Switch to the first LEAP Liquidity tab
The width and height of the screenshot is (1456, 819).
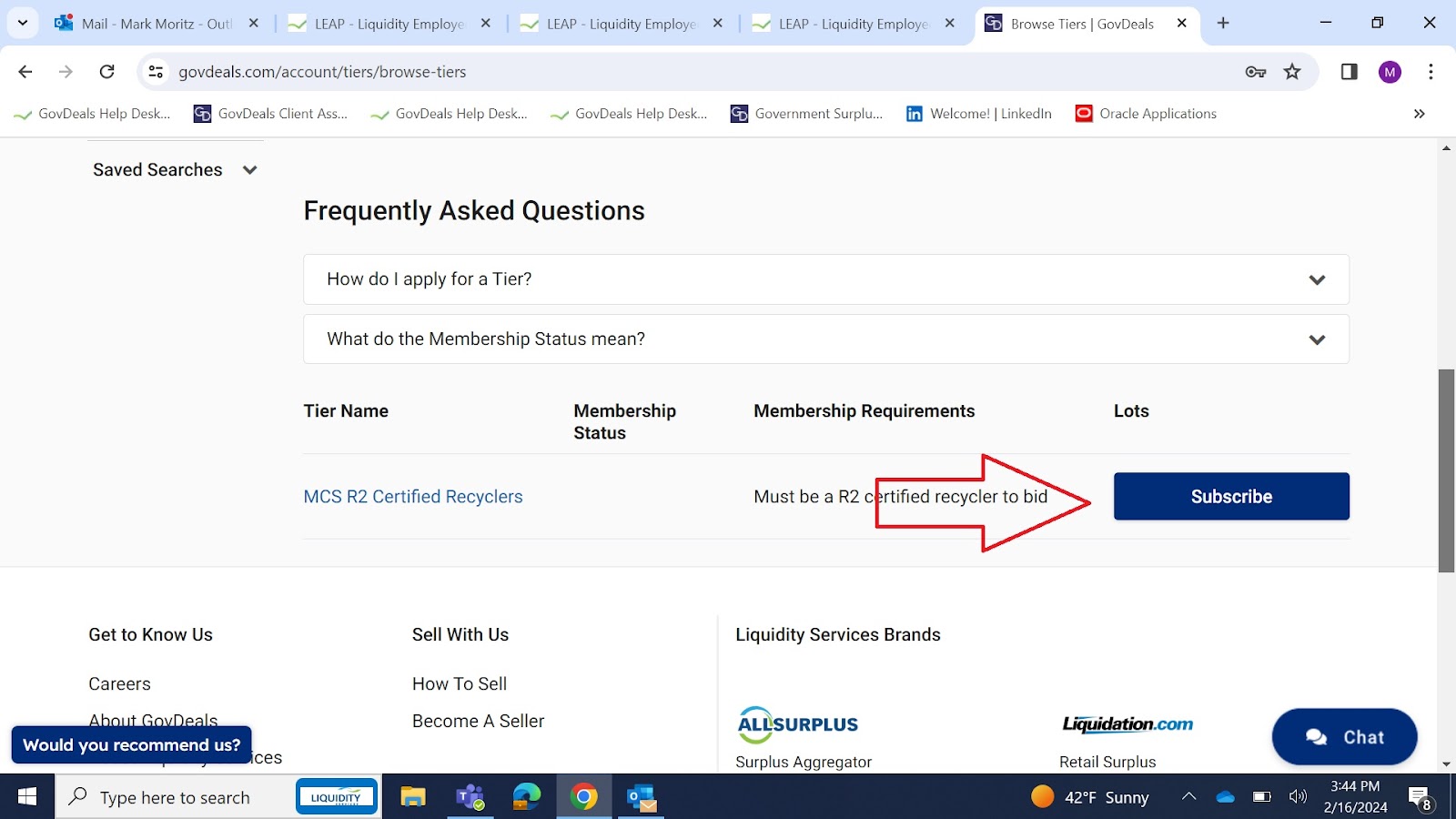tap(389, 24)
